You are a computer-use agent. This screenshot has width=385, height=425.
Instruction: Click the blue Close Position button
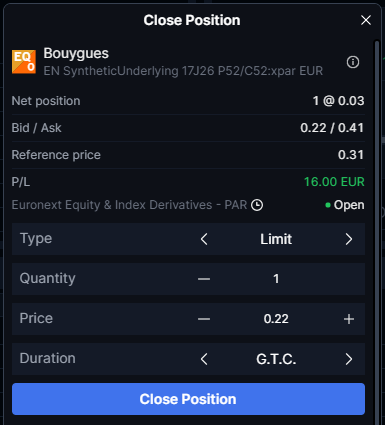click(x=188, y=399)
